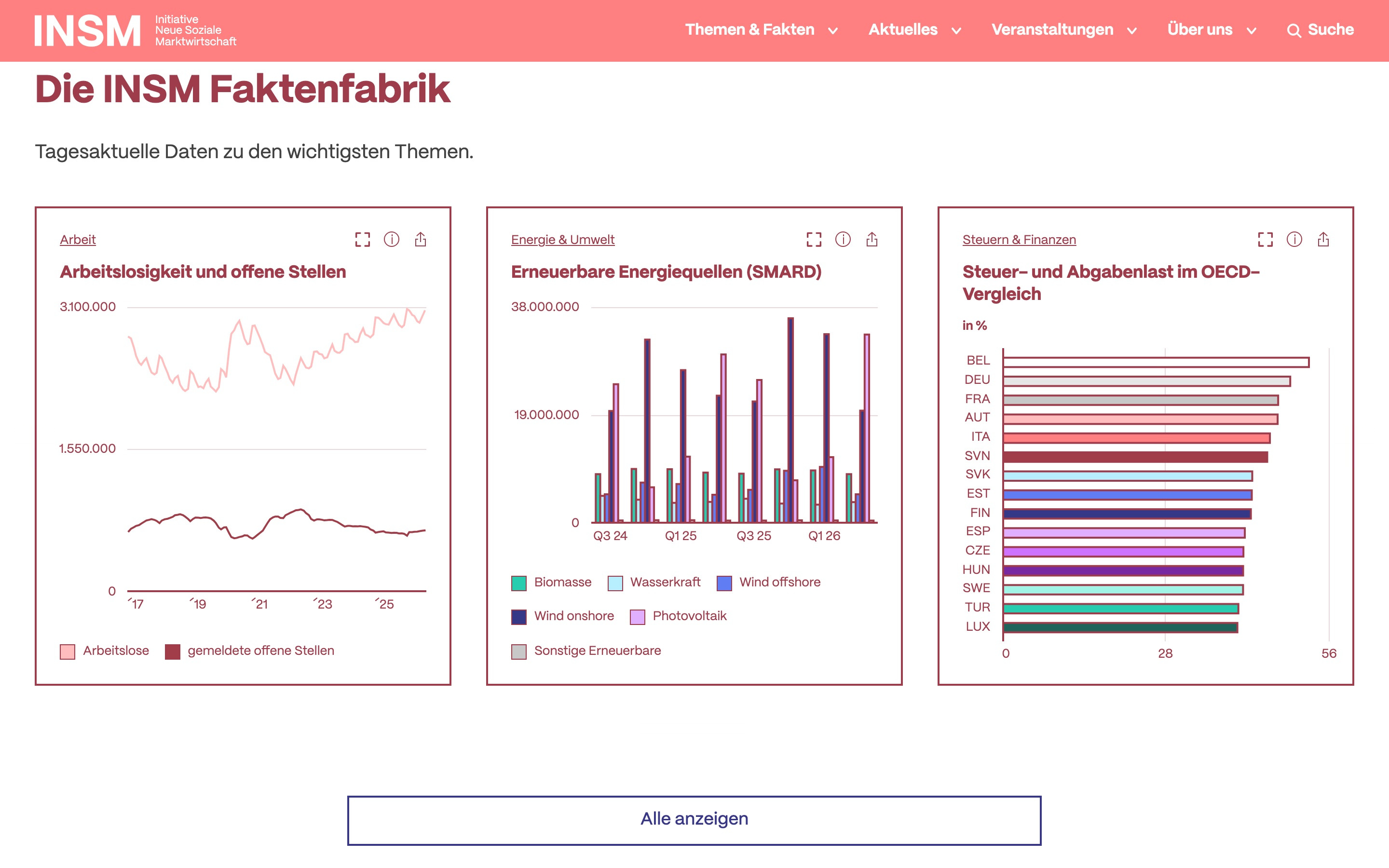This screenshot has height=868, width=1389.
Task: Click the DEU bar in tax chart
Action: 1147,381
